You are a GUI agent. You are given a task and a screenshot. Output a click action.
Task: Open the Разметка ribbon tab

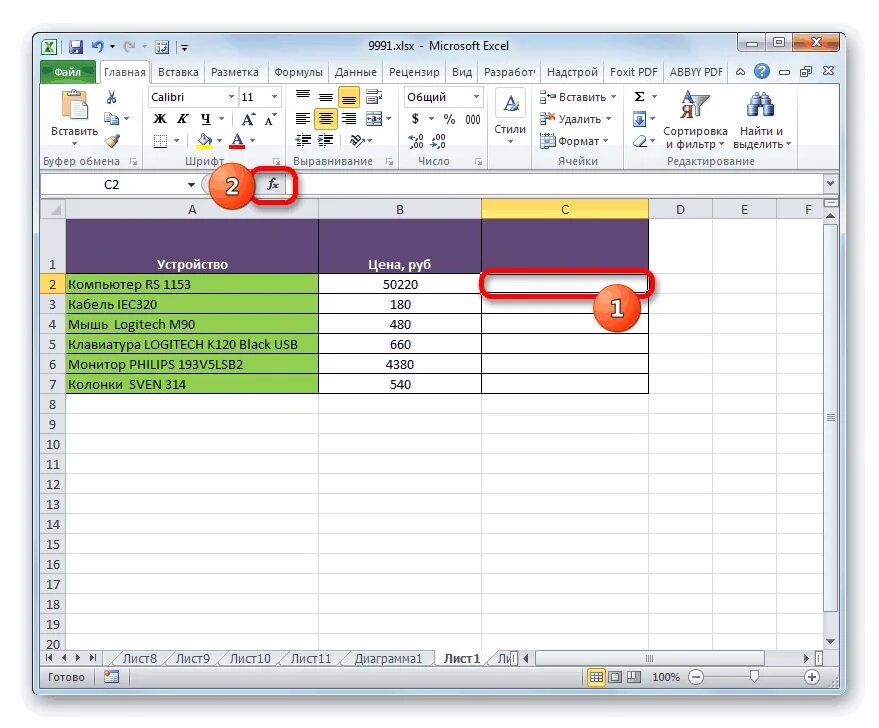point(235,72)
